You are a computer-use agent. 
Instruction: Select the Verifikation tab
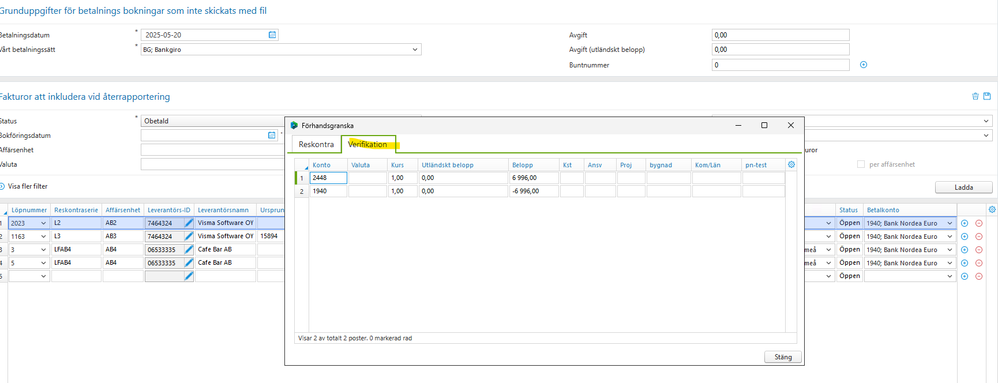[368, 144]
